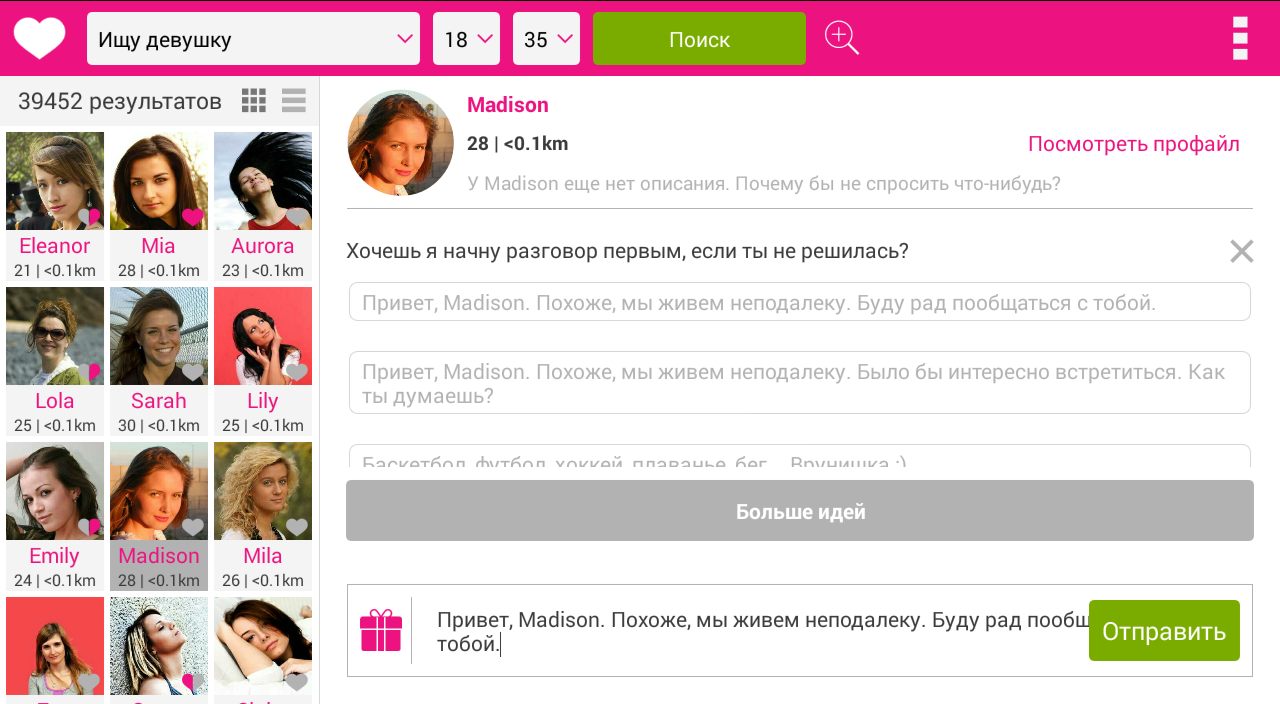Tap the white heart logo icon

pyautogui.click(x=39, y=39)
